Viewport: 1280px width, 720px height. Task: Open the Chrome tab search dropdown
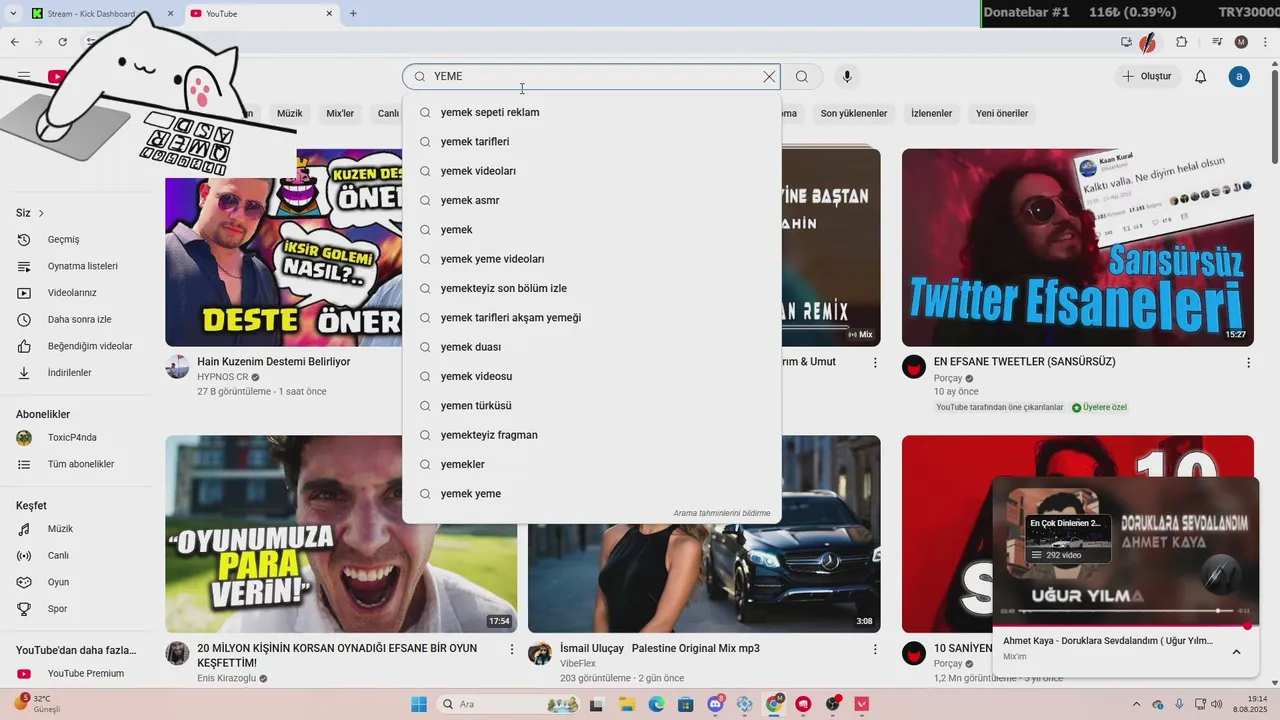[14, 13]
